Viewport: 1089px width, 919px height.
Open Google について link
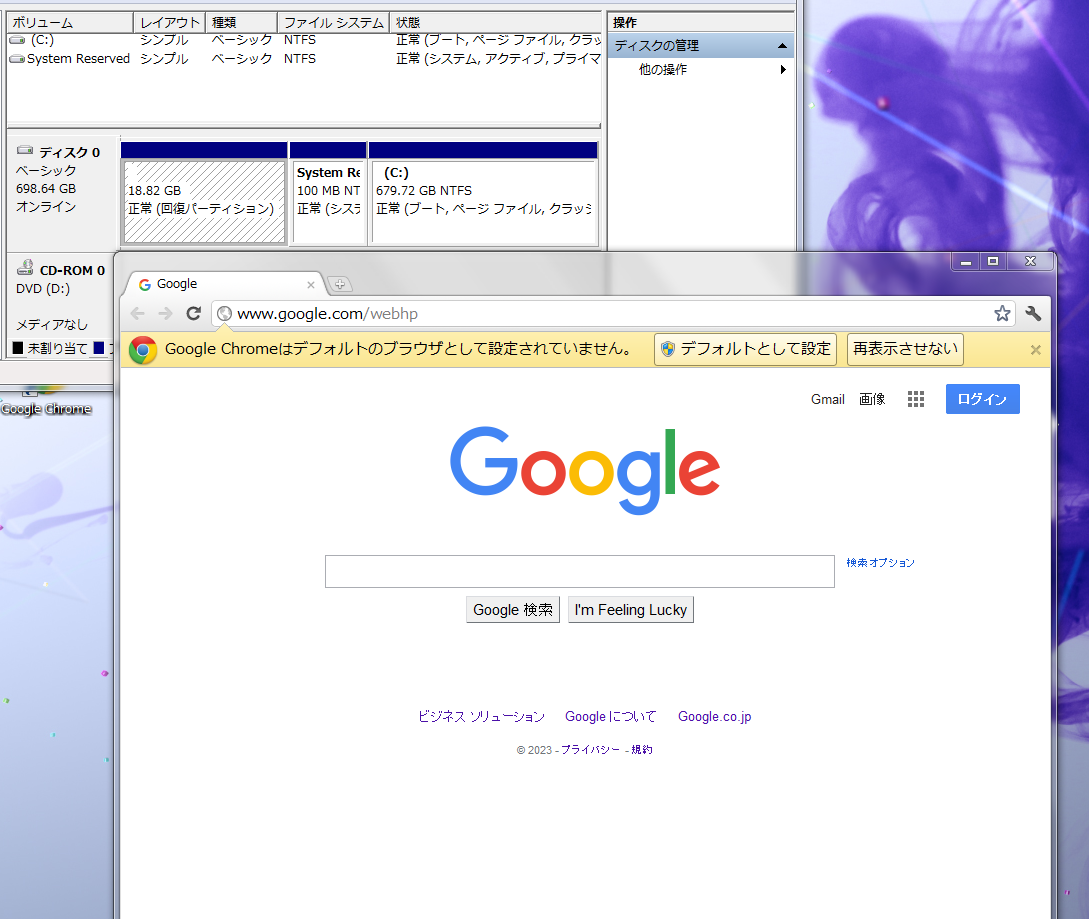tap(610, 716)
